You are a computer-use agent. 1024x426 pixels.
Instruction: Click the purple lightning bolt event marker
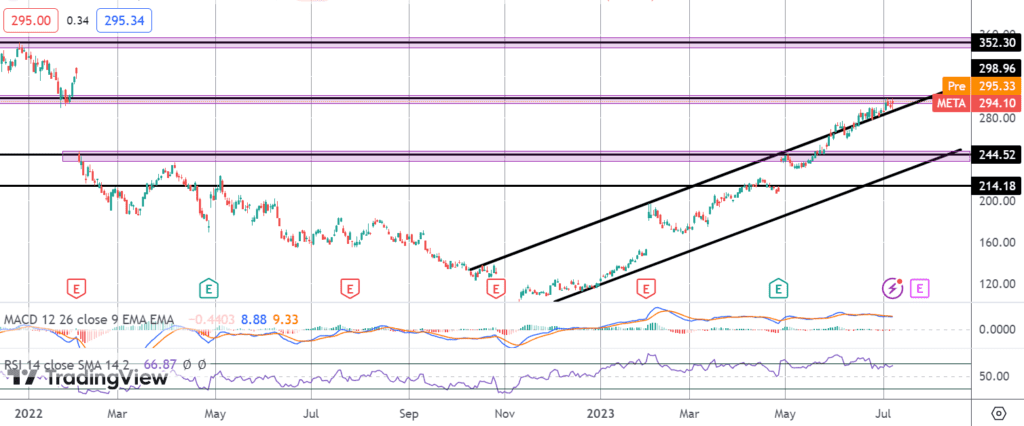891,288
